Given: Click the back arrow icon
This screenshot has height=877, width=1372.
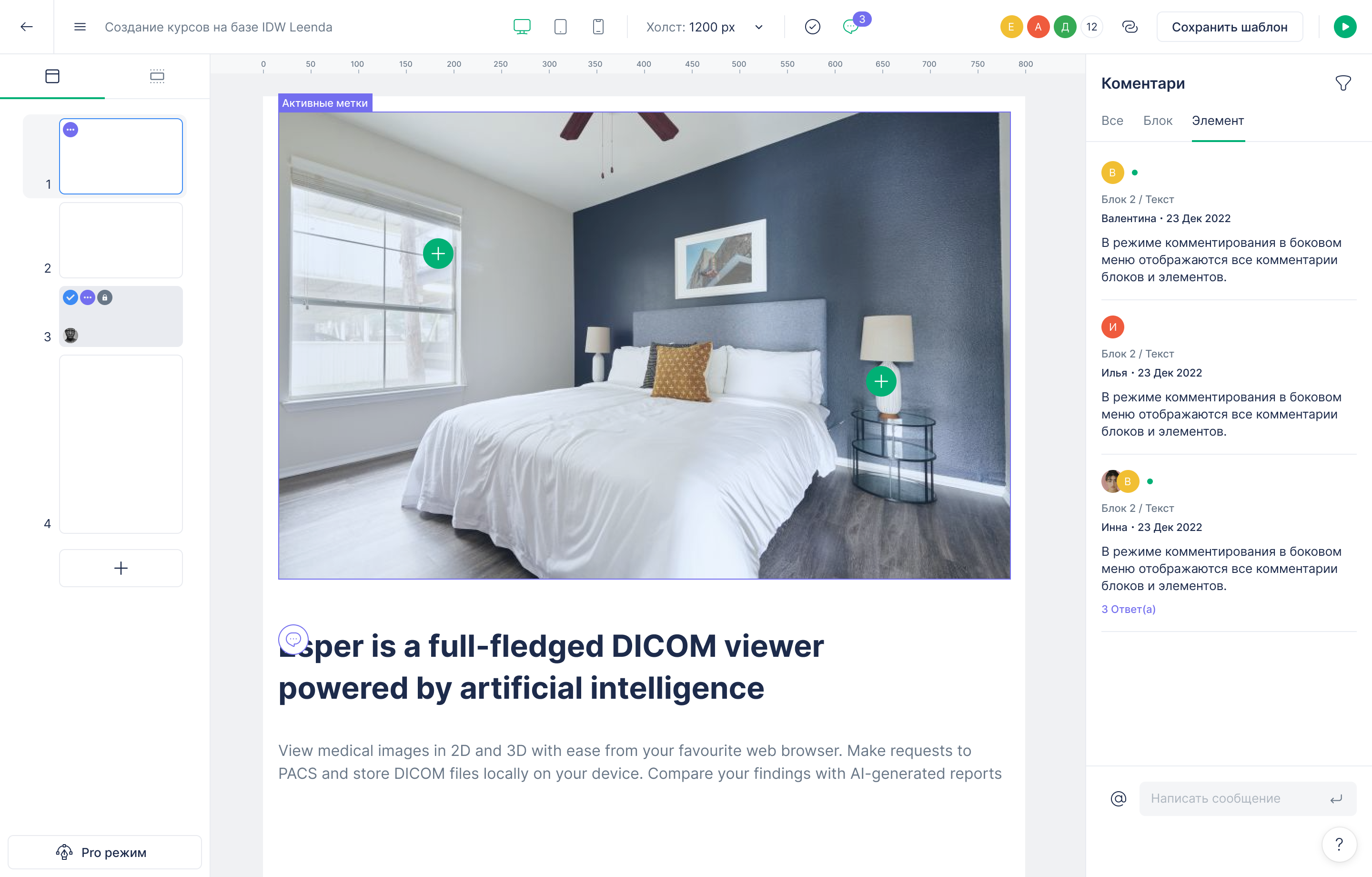Looking at the screenshot, I should [x=27, y=27].
